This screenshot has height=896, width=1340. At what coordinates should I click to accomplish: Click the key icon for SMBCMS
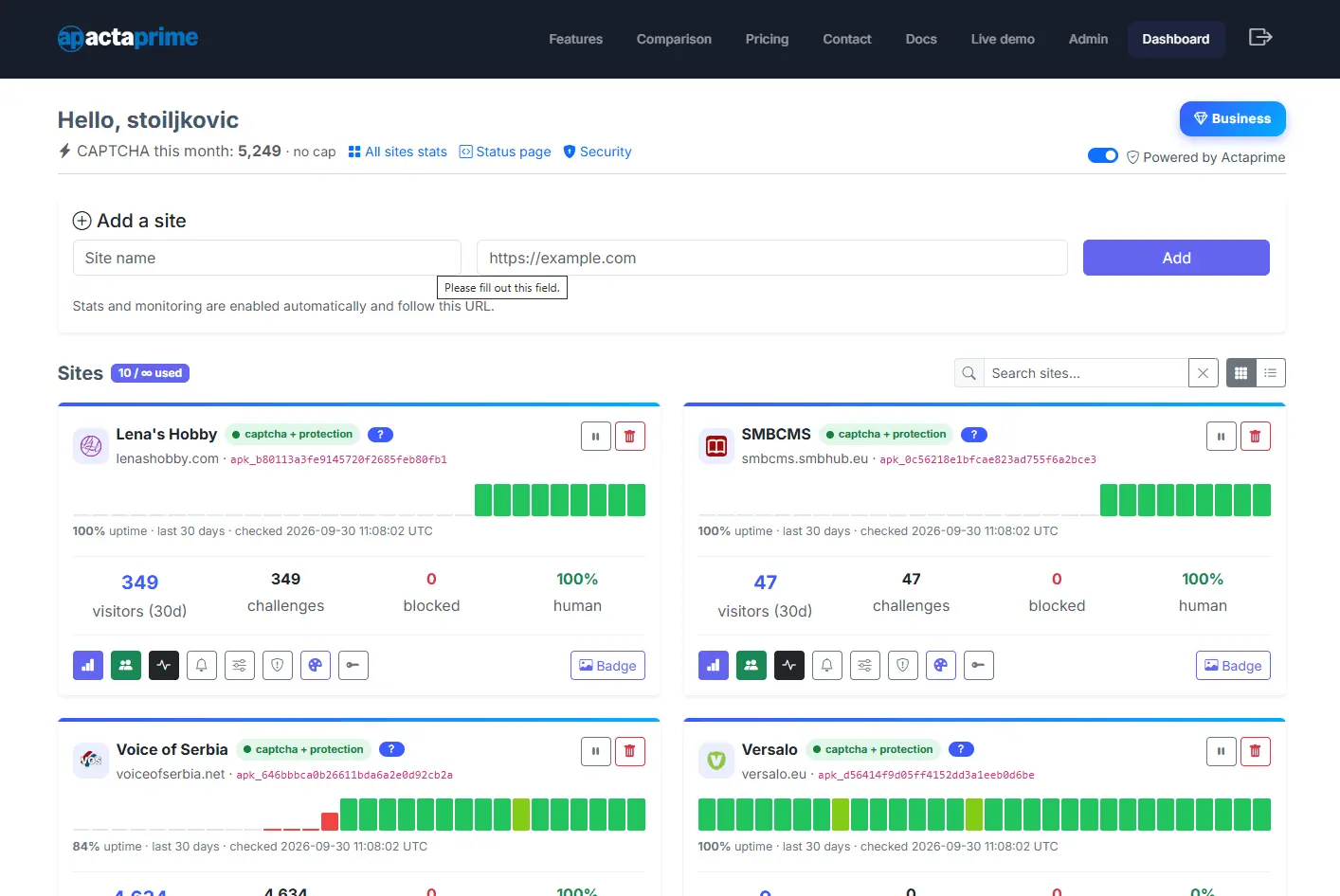coord(979,666)
